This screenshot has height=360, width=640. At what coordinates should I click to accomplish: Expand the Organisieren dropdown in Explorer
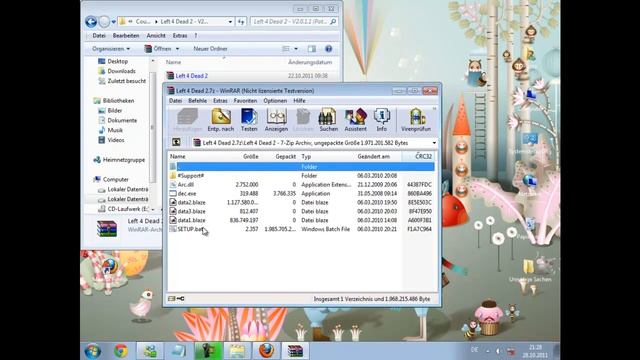[111, 49]
